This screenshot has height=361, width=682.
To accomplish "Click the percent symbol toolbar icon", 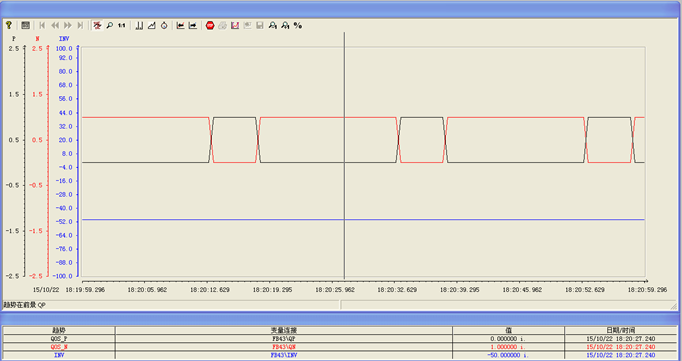I will click(x=298, y=26).
